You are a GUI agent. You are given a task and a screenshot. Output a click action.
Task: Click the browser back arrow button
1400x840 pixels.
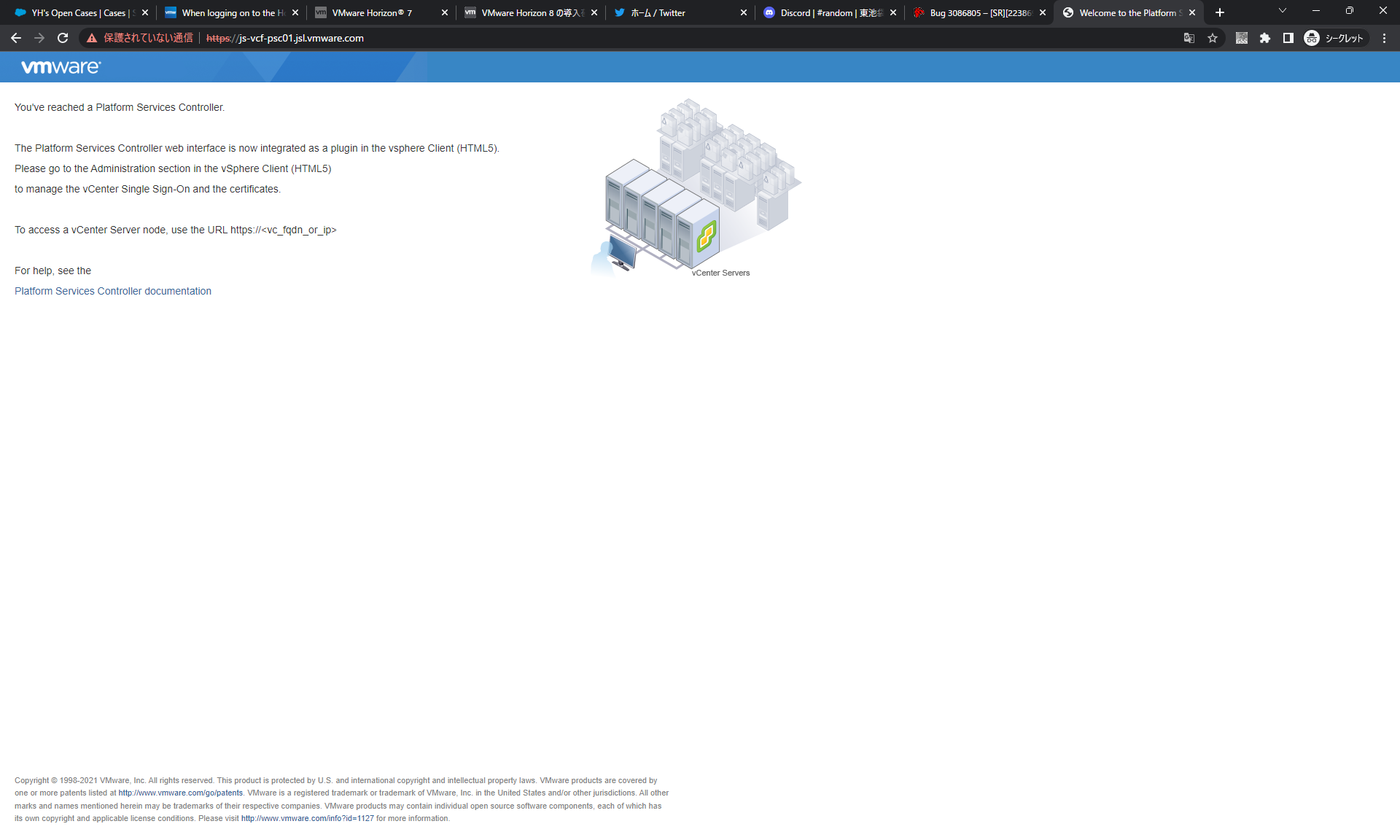(x=16, y=38)
